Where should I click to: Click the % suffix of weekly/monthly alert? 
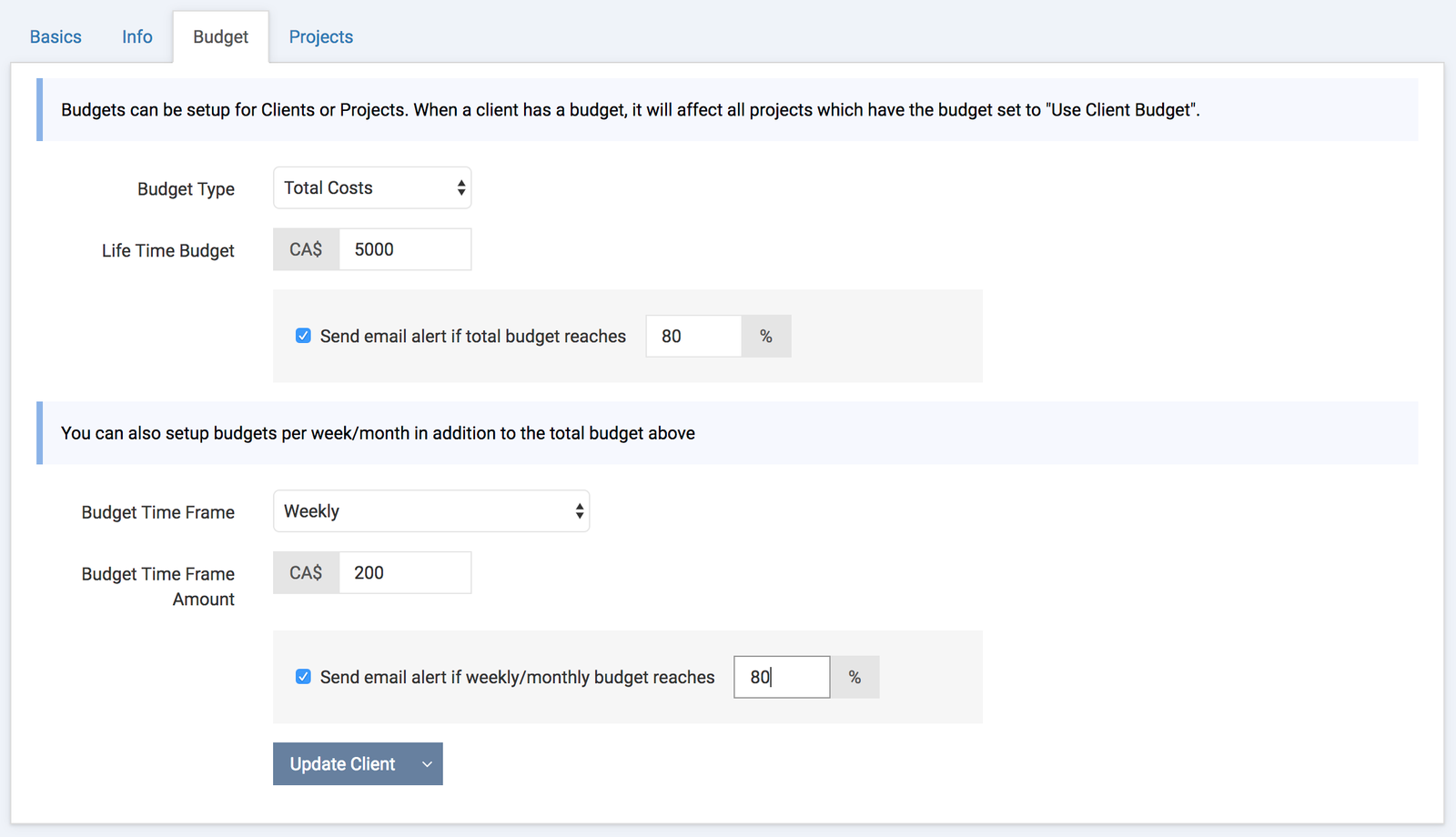click(854, 677)
